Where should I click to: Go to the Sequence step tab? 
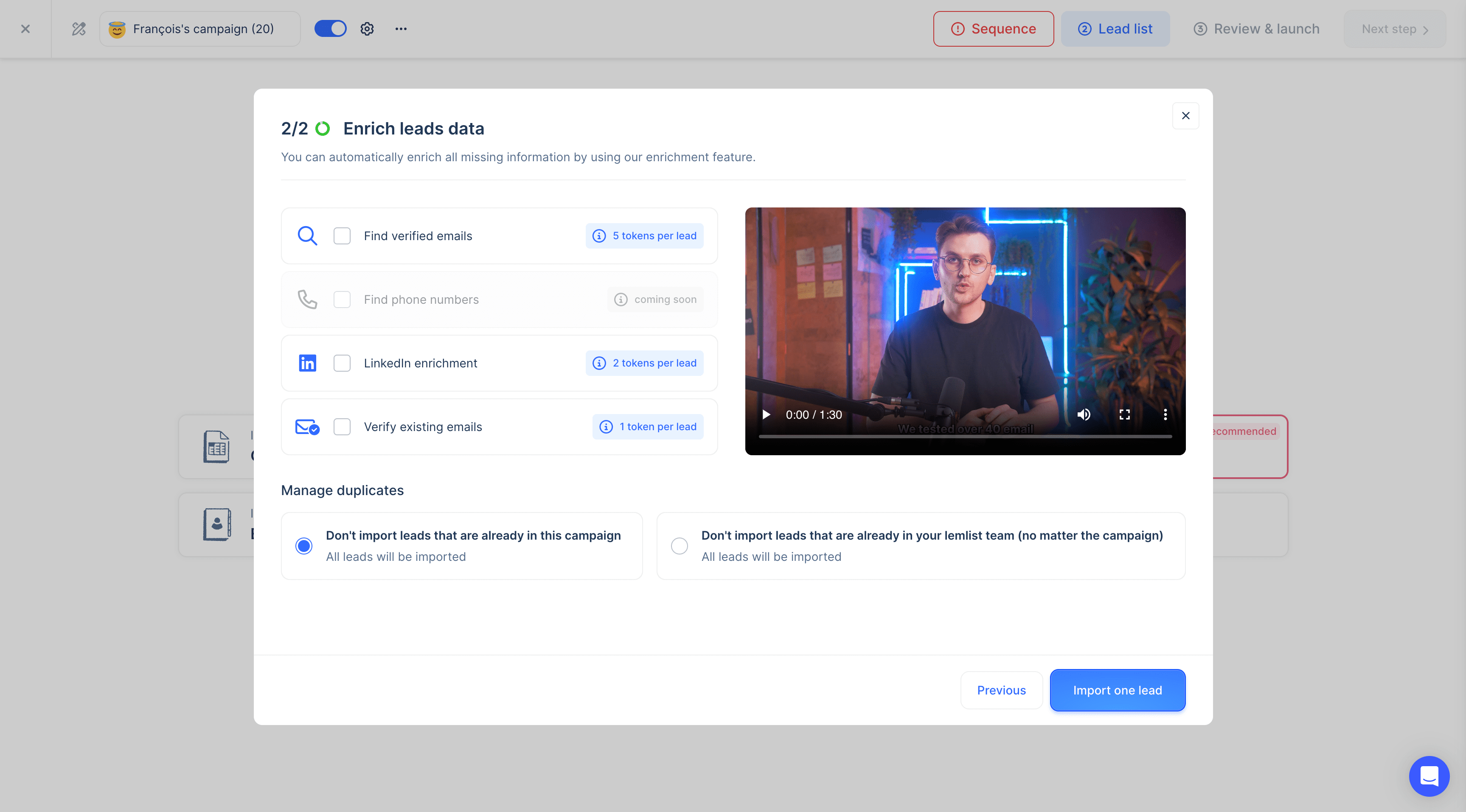click(x=993, y=29)
